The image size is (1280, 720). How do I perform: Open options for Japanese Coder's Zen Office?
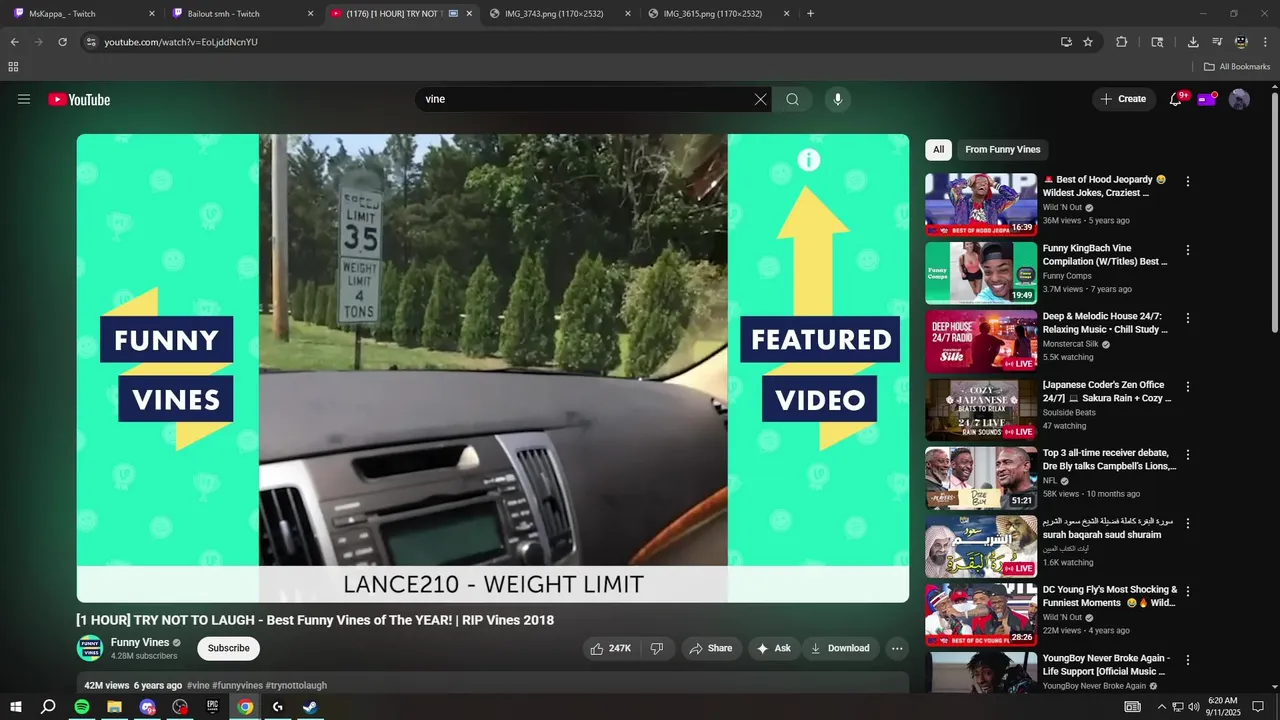click(x=1188, y=386)
